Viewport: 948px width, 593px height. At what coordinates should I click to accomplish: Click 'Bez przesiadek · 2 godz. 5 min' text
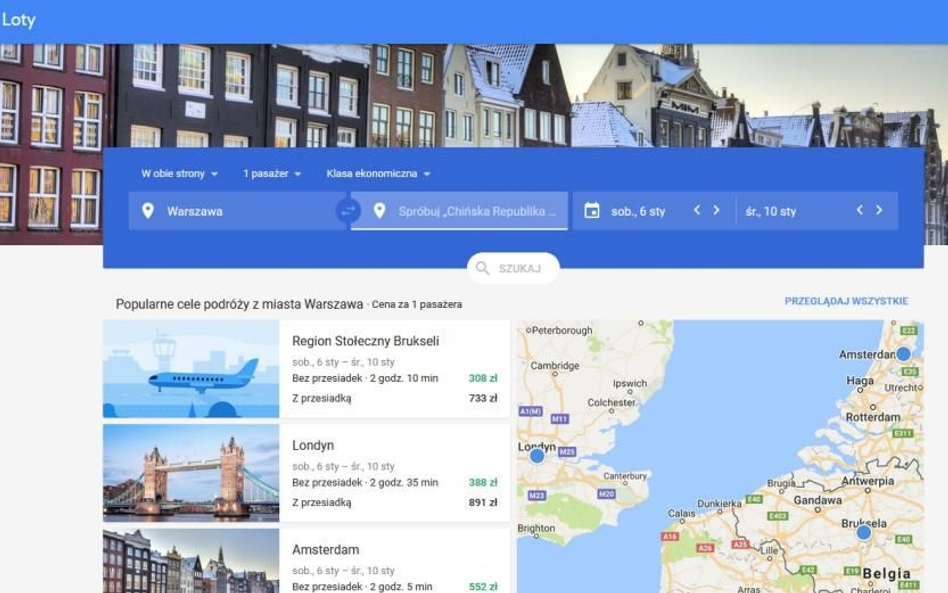362,586
